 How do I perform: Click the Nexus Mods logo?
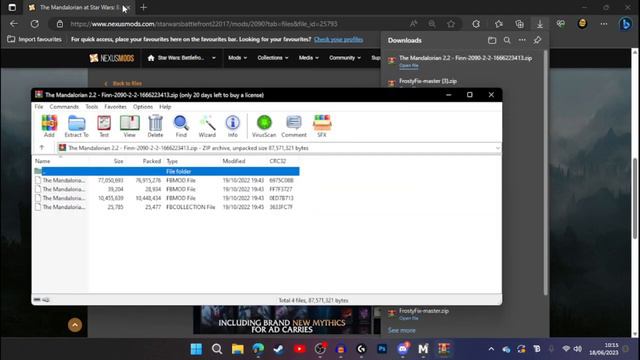[111, 58]
